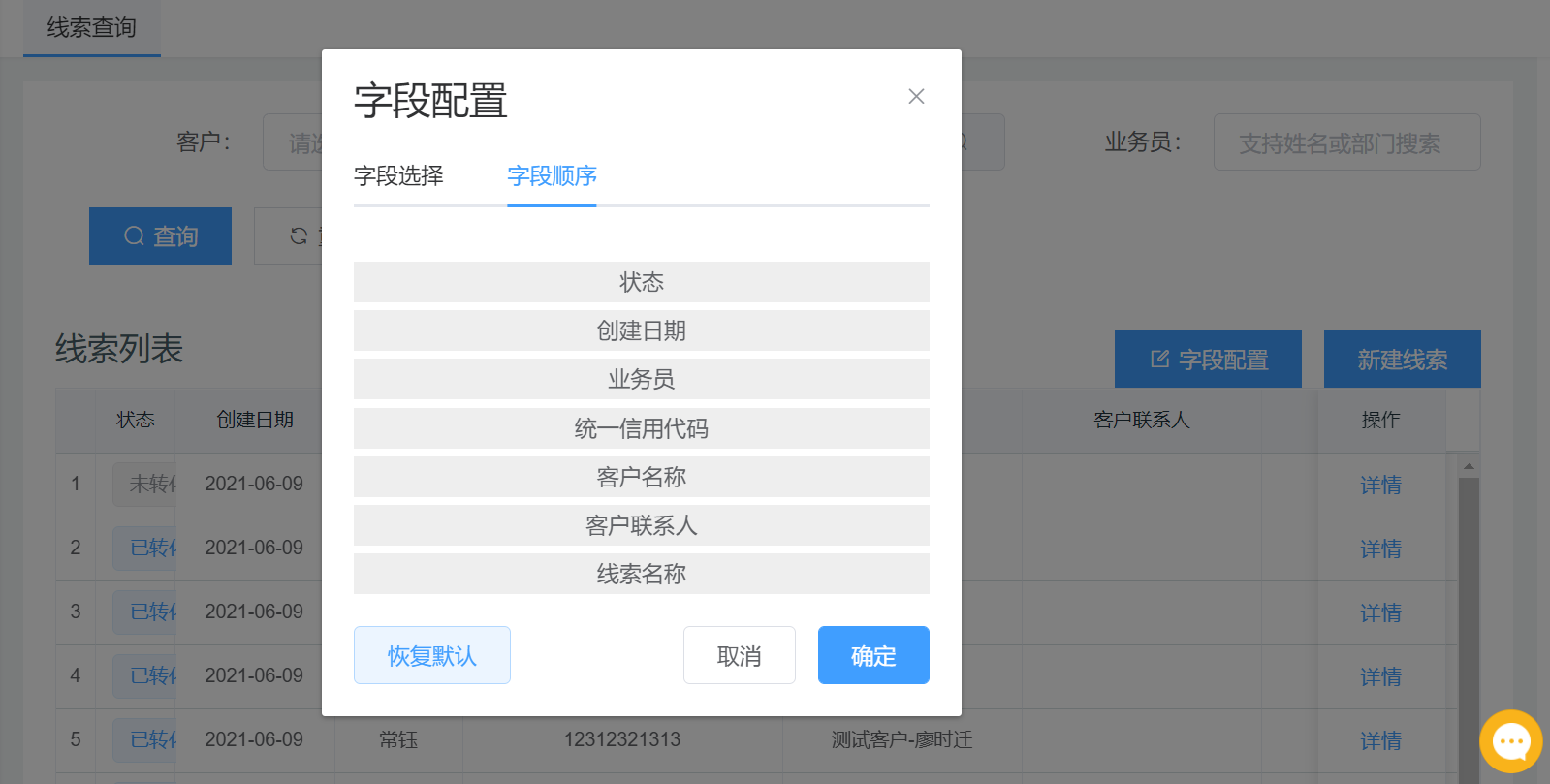This screenshot has height=784, width=1550.
Task: Close the 字段配置 dialog with the X icon
Action: coord(916,96)
